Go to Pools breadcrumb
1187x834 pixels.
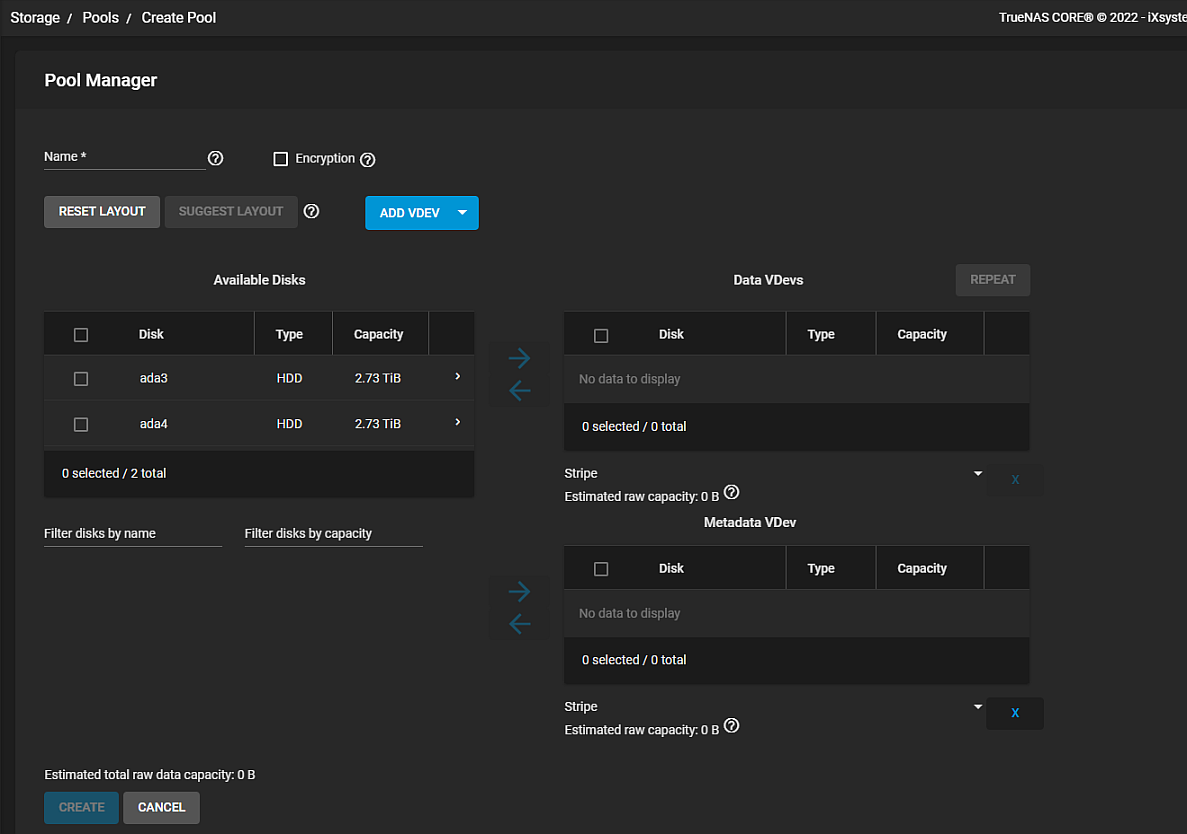(x=101, y=17)
